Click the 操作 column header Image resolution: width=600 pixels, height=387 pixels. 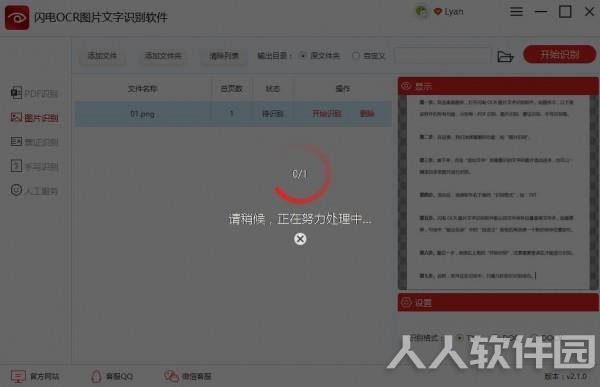pos(342,89)
